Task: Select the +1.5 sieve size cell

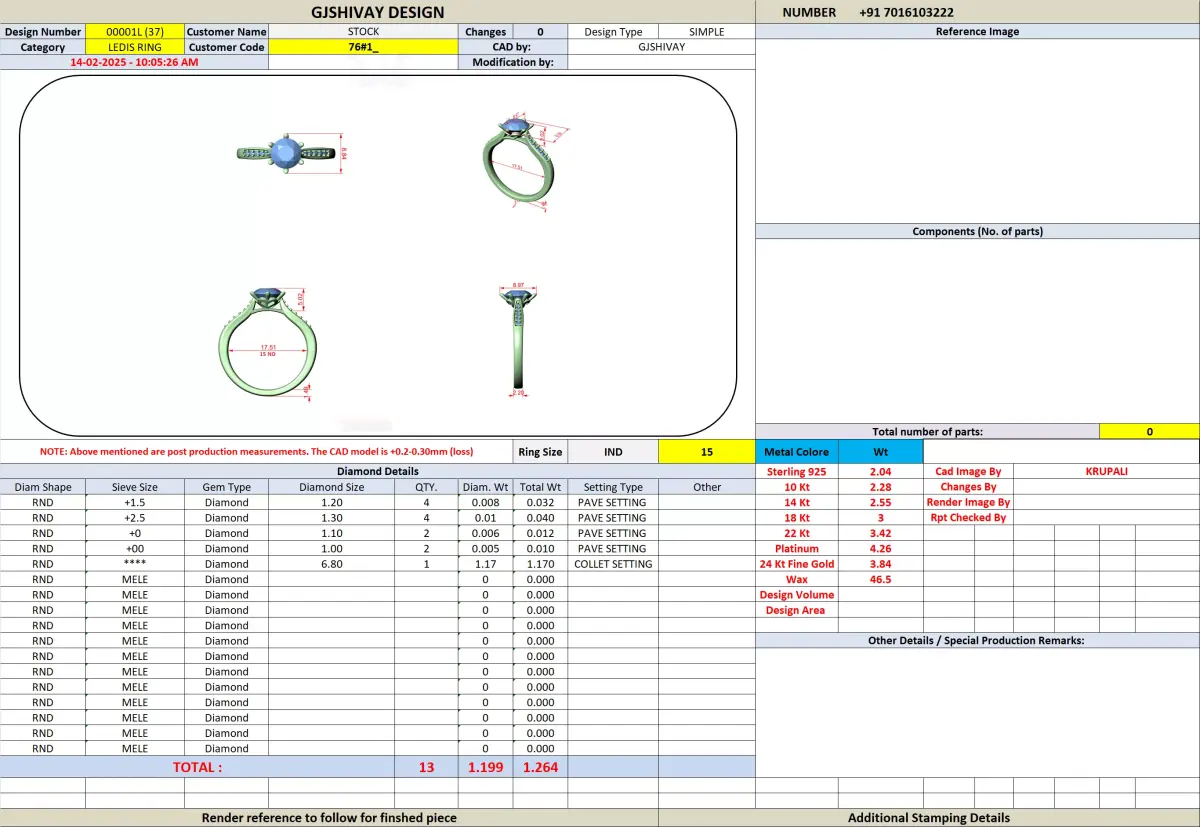Action: (x=135, y=503)
